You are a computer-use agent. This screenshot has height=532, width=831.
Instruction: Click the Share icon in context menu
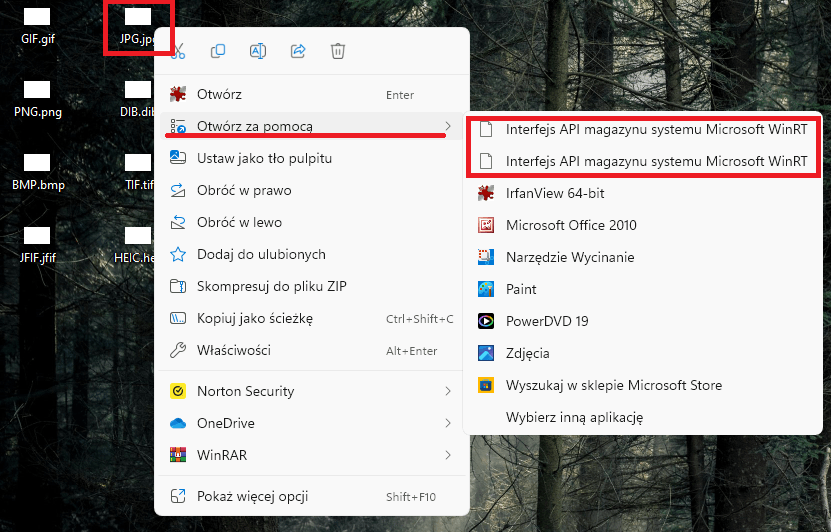[298, 51]
